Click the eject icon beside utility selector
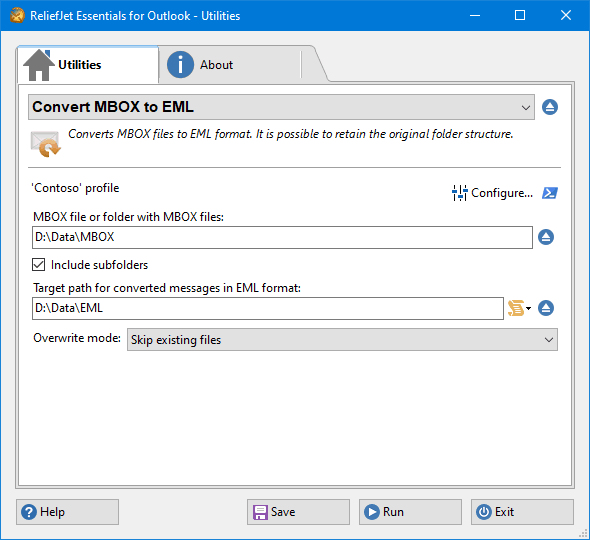Viewport: 590px width, 540px height. tap(550, 107)
